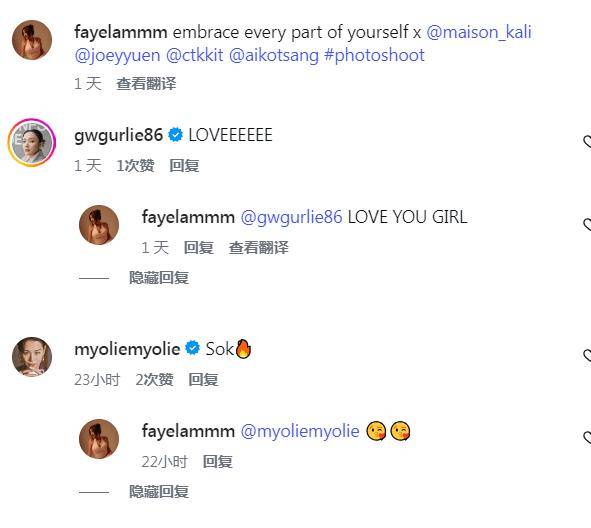Open gwgurlie86's story ring avatar
Image resolution: width=591 pixels, height=528 pixels.
click(32, 142)
